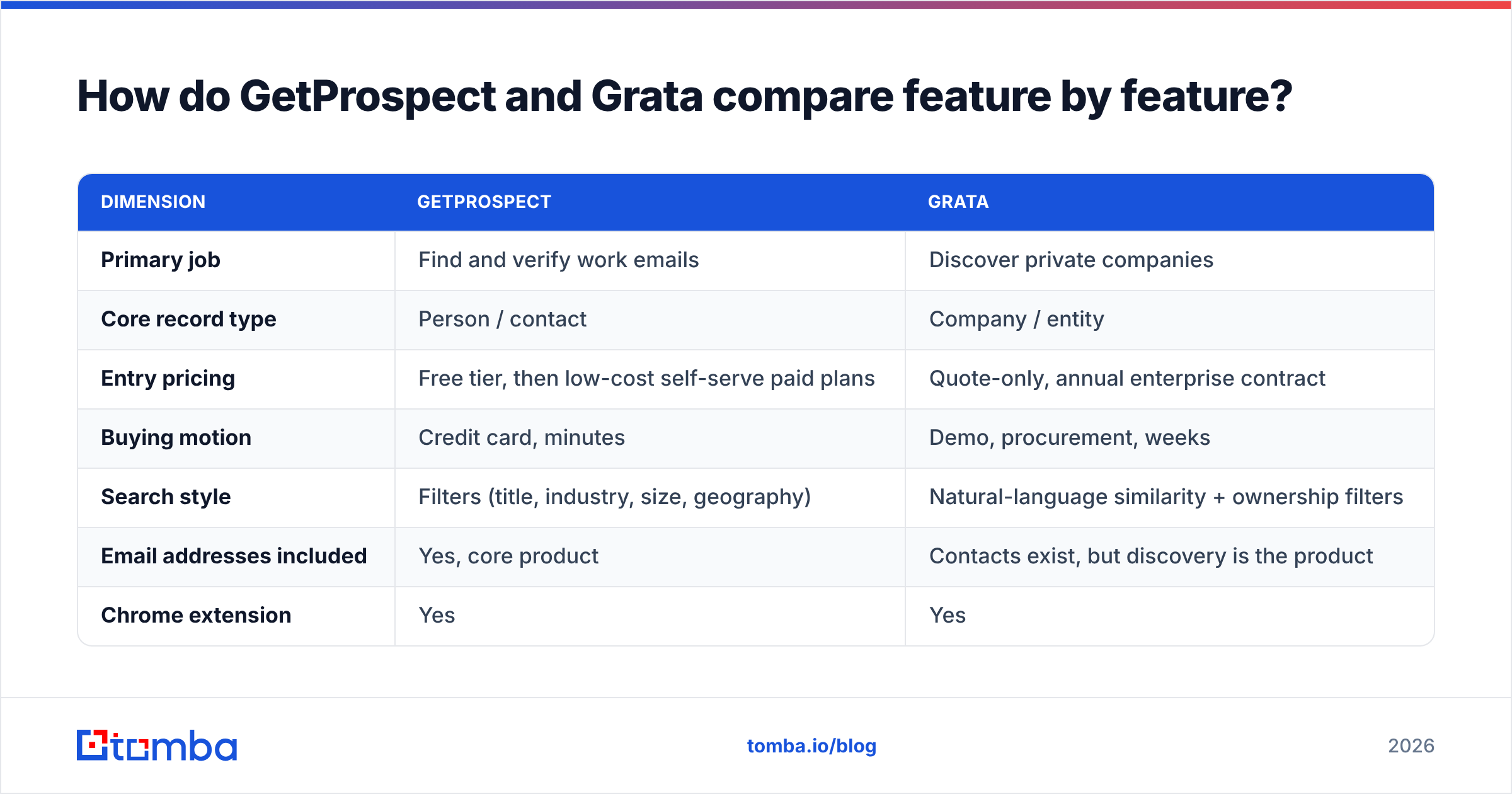Click the 'Person / contact' cell

pyautogui.click(x=502, y=319)
